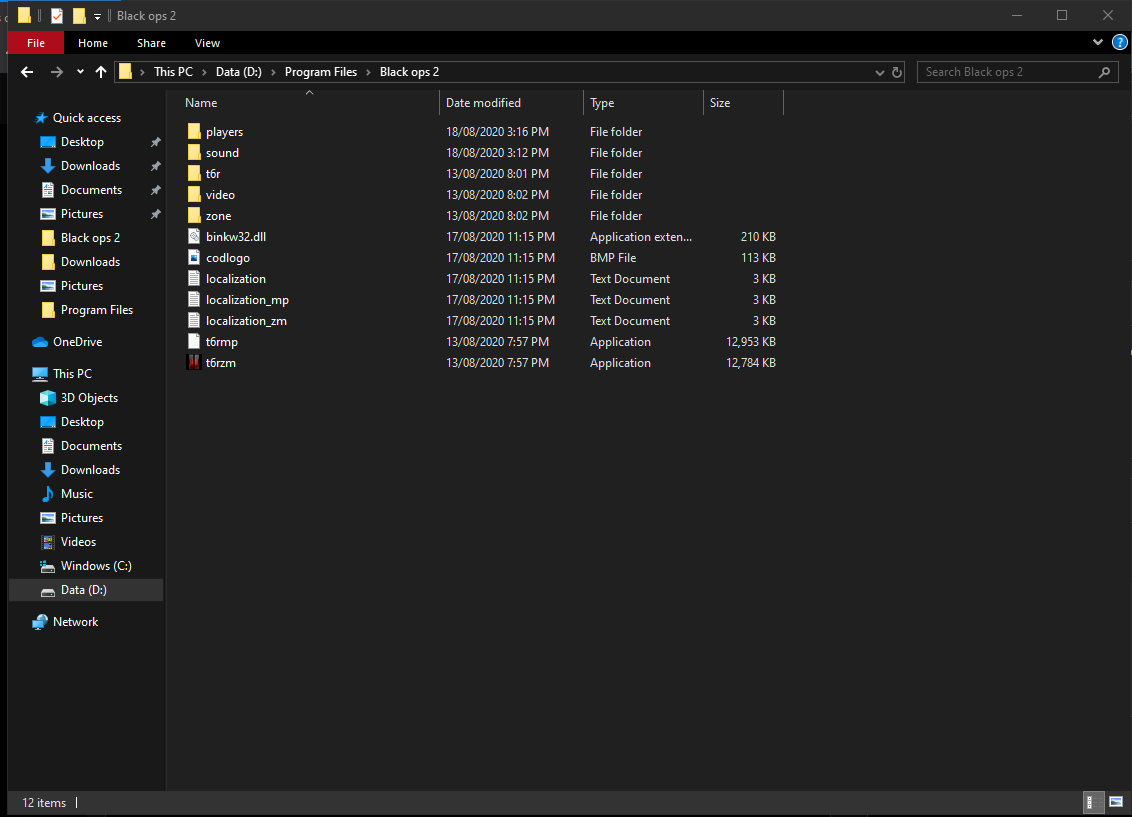Select the localization text document
Image resolution: width=1132 pixels, height=817 pixels.
236,279
